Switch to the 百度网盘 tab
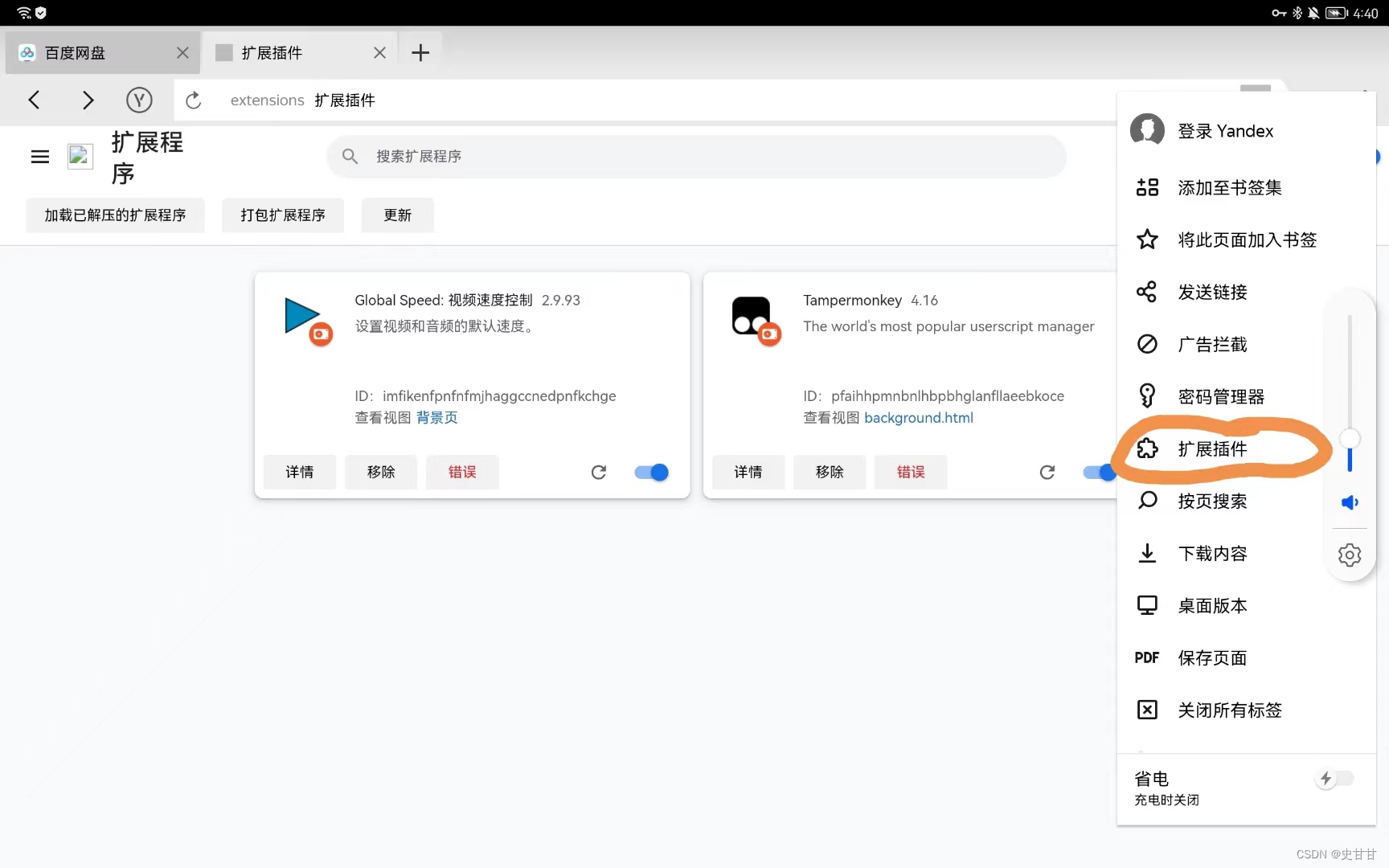This screenshot has height=868, width=1389. (x=103, y=53)
